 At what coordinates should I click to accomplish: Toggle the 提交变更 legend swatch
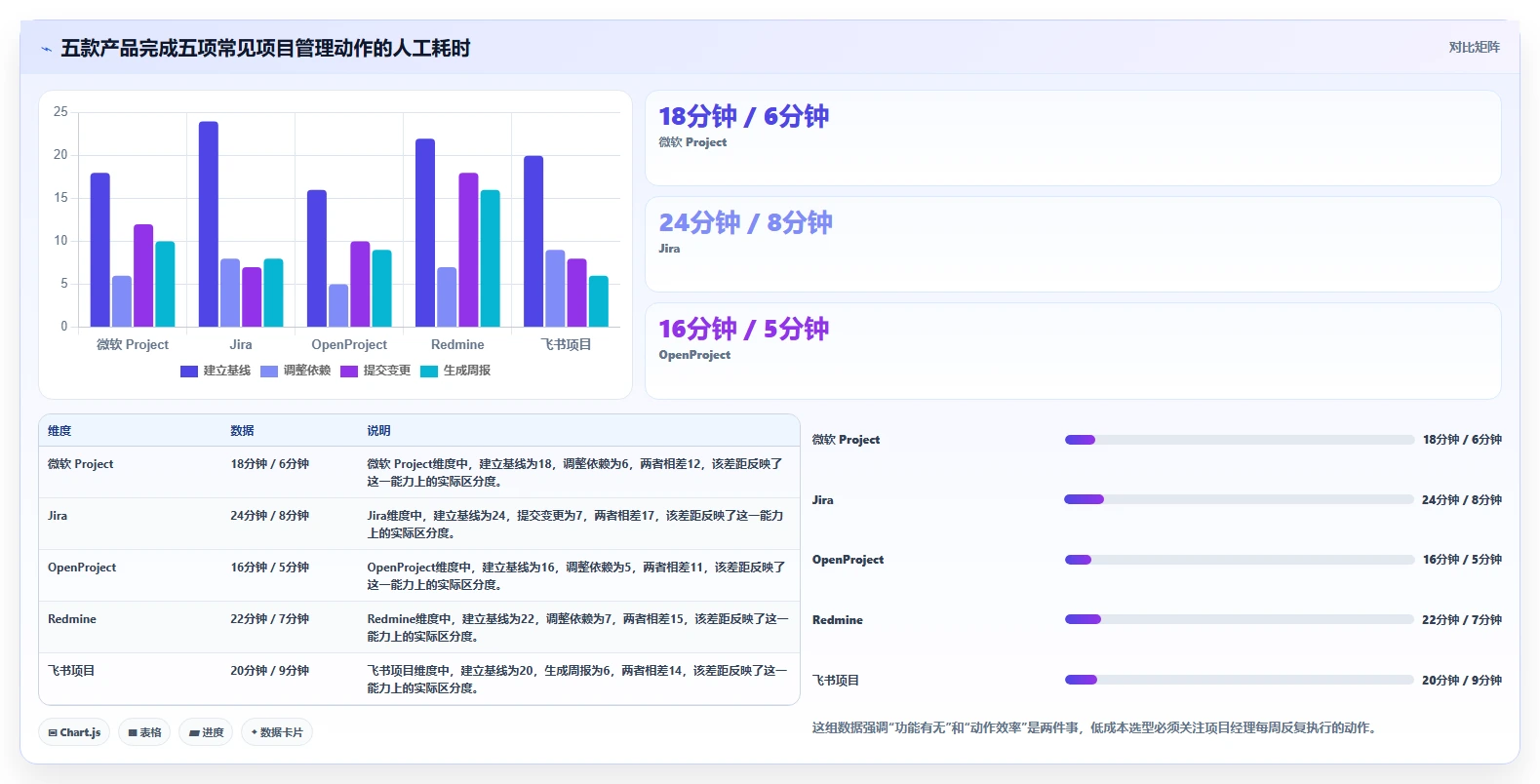click(349, 372)
